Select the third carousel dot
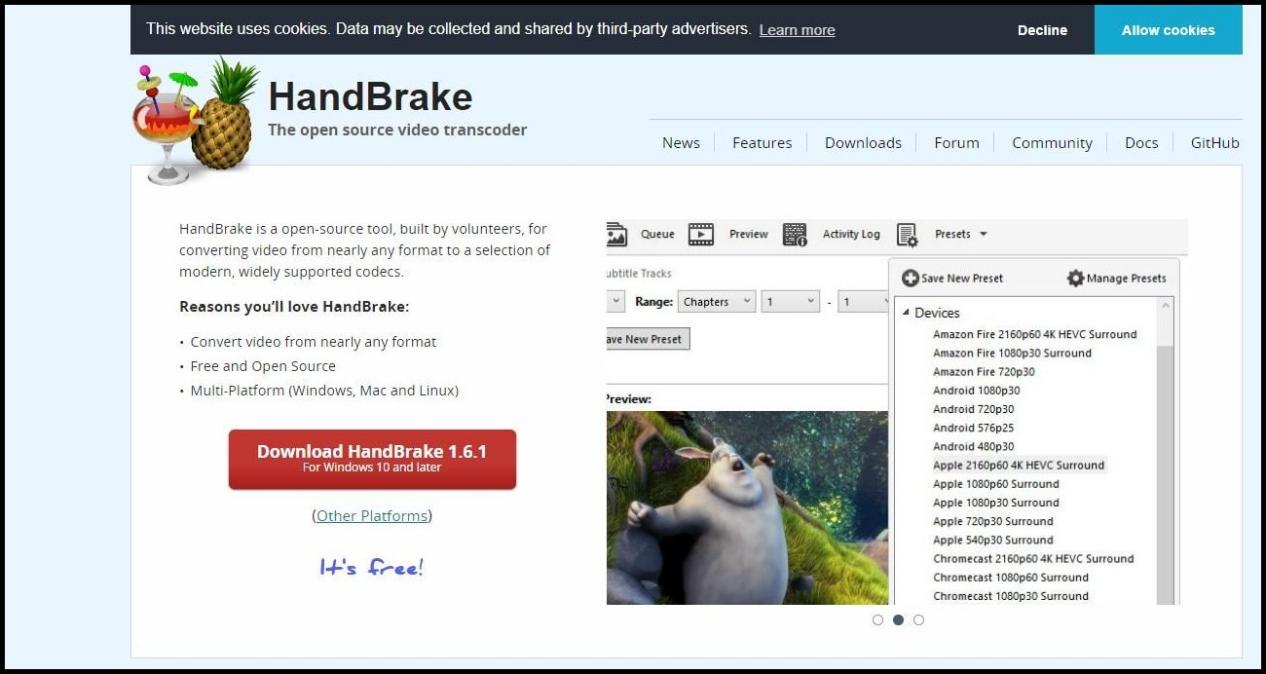Screen dimensions: 1266x674 [x=919, y=620]
